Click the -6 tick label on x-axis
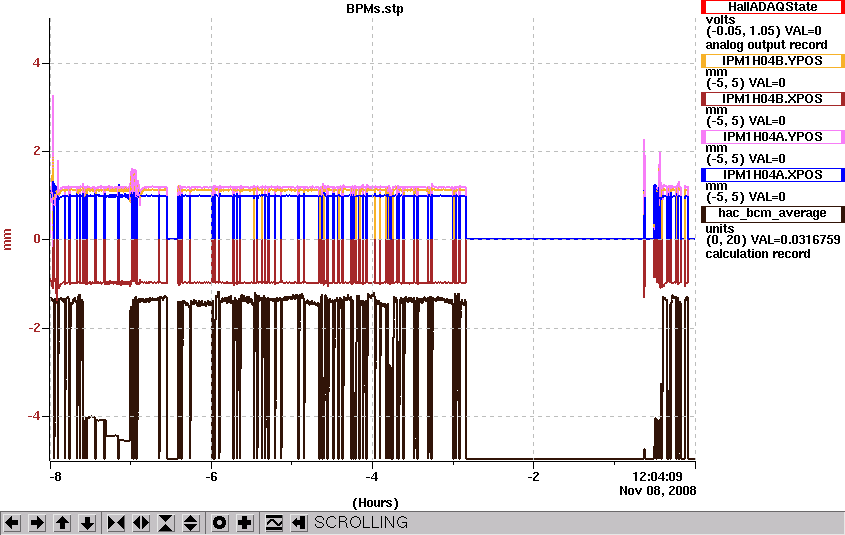Viewport: 845px width, 535px height. coord(211,477)
